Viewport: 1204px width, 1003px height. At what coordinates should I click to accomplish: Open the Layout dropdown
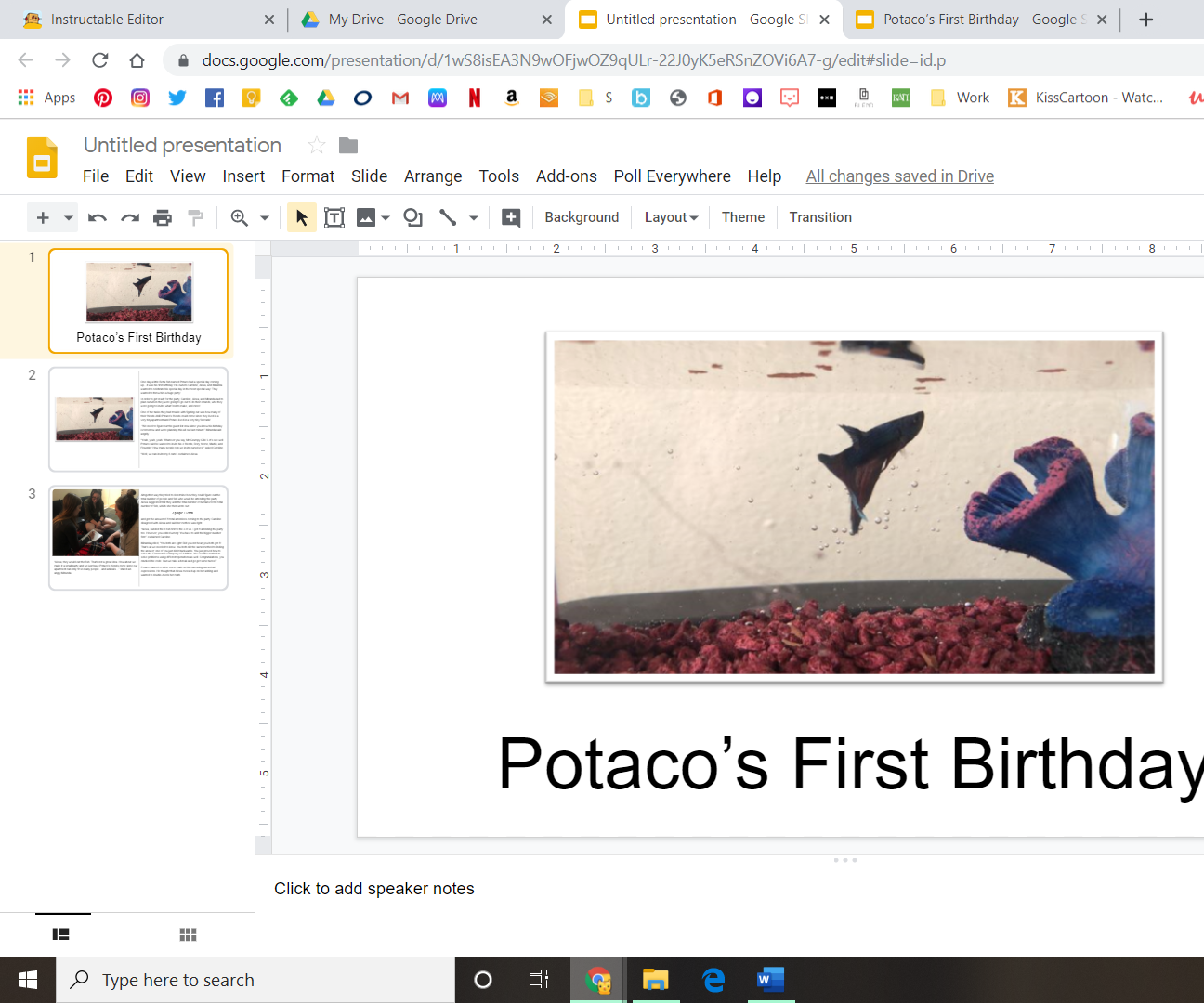[x=670, y=217]
